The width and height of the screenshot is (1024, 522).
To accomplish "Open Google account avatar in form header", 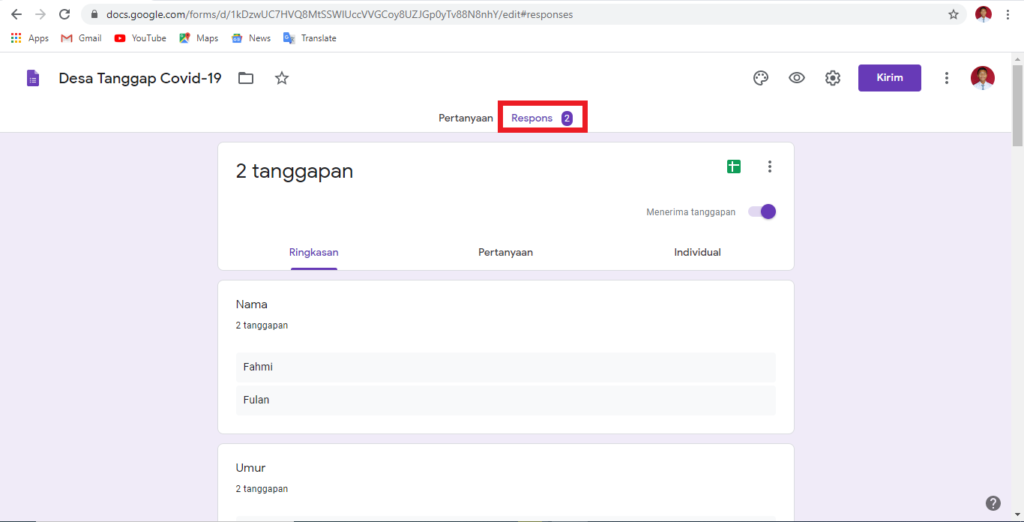I will [x=982, y=78].
